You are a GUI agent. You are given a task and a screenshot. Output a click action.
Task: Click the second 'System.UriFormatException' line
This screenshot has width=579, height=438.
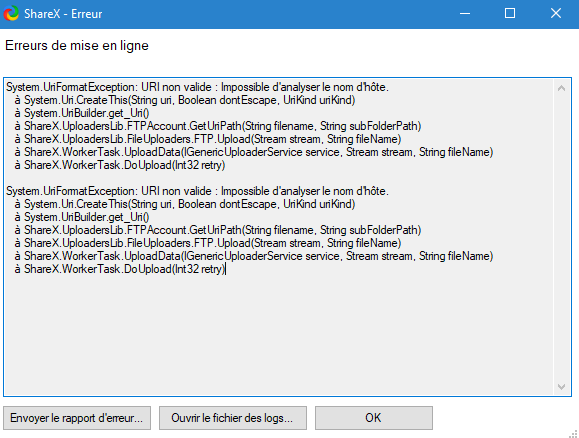pyautogui.click(x=197, y=191)
